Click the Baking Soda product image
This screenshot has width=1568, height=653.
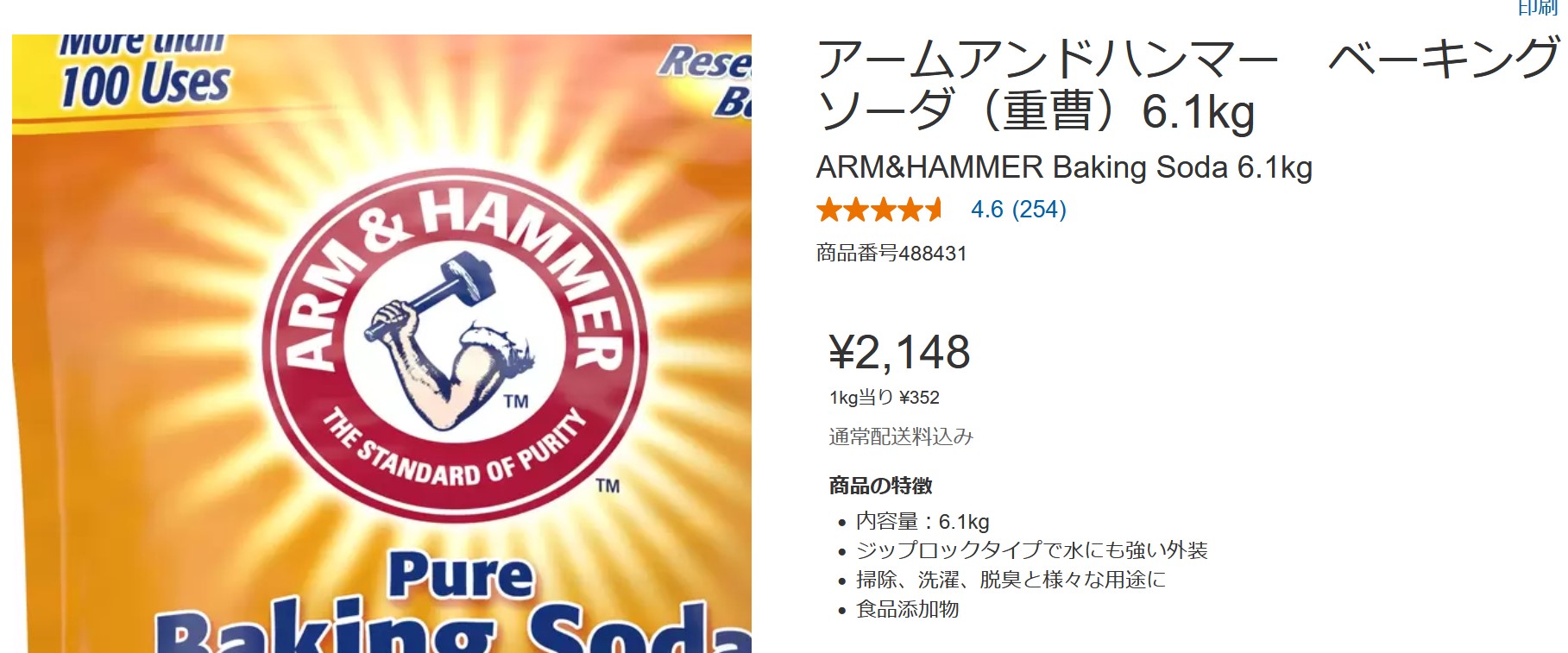click(x=381, y=343)
